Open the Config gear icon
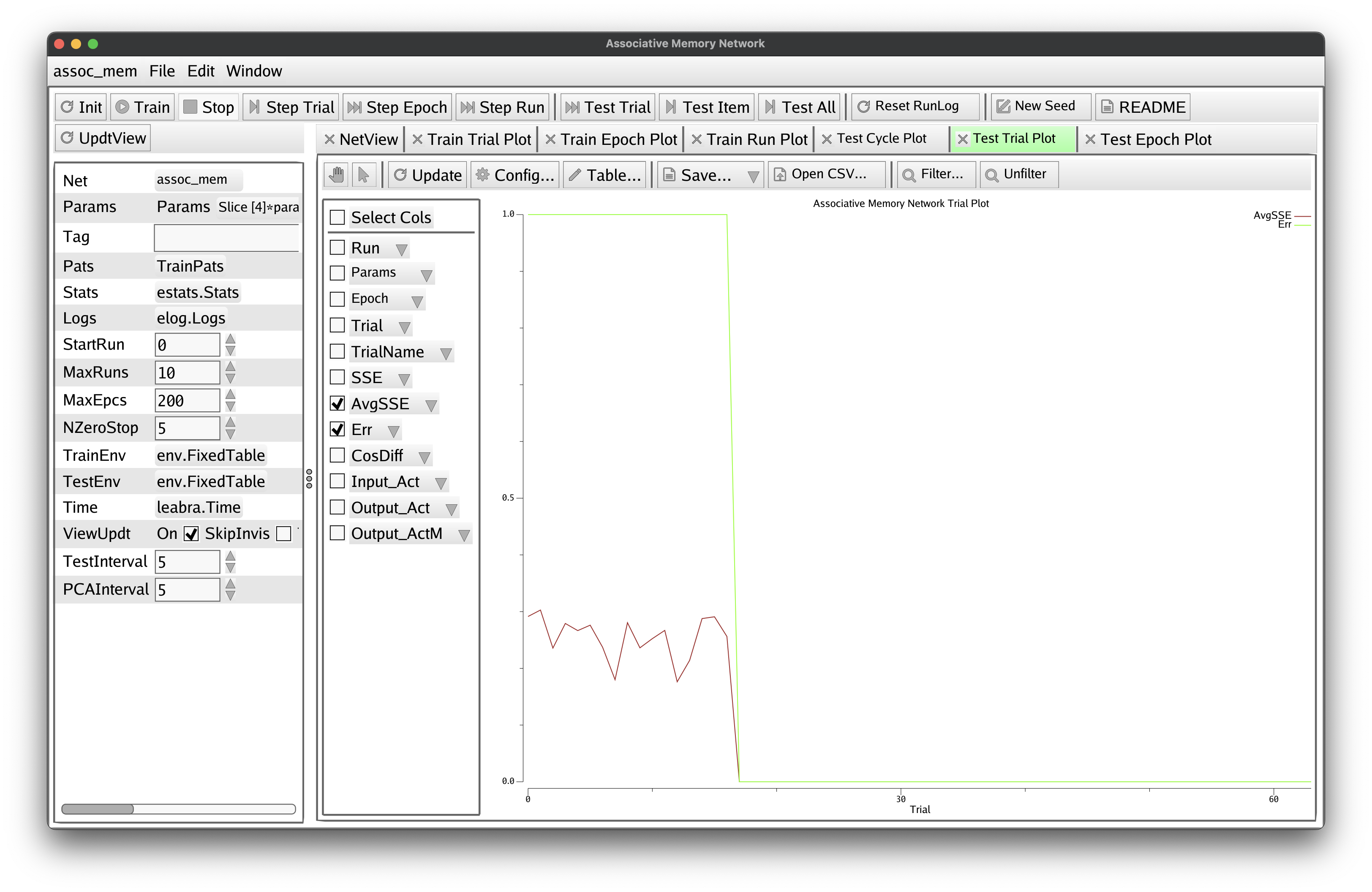The height and width of the screenshot is (892, 1372). [482, 174]
